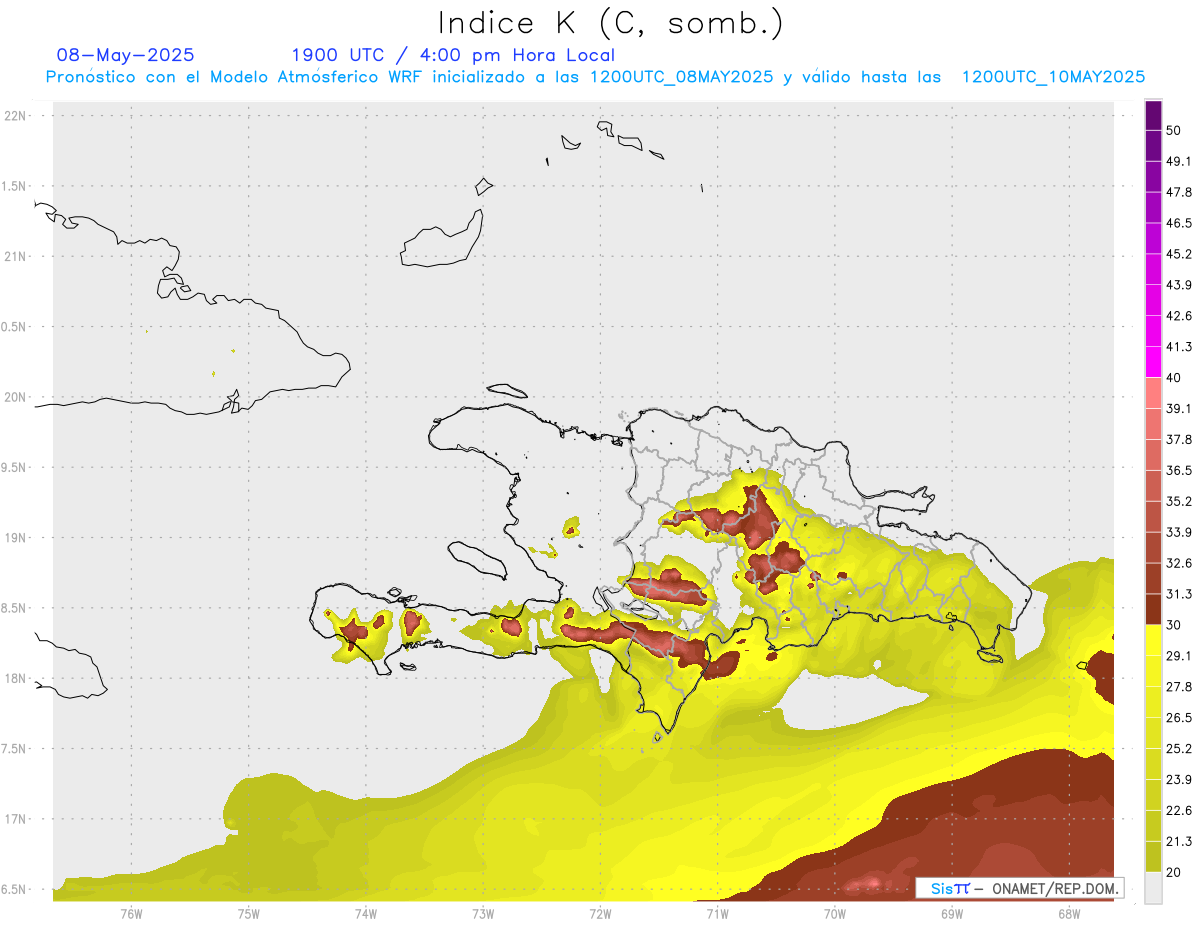1200x927 pixels.
Task: Click the "17N" latitude label
Action: pos(15,819)
